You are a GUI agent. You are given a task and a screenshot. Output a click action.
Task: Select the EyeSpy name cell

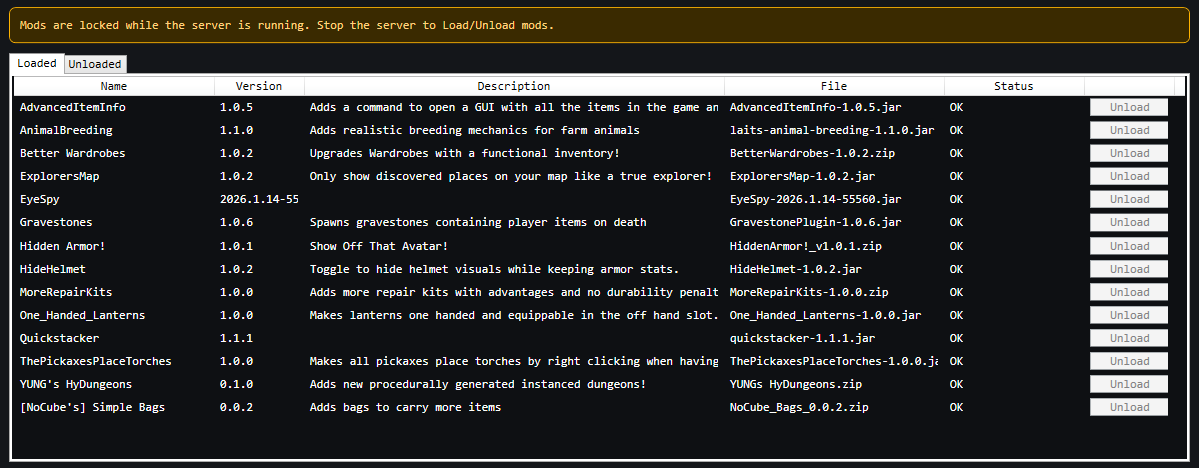click(40, 200)
